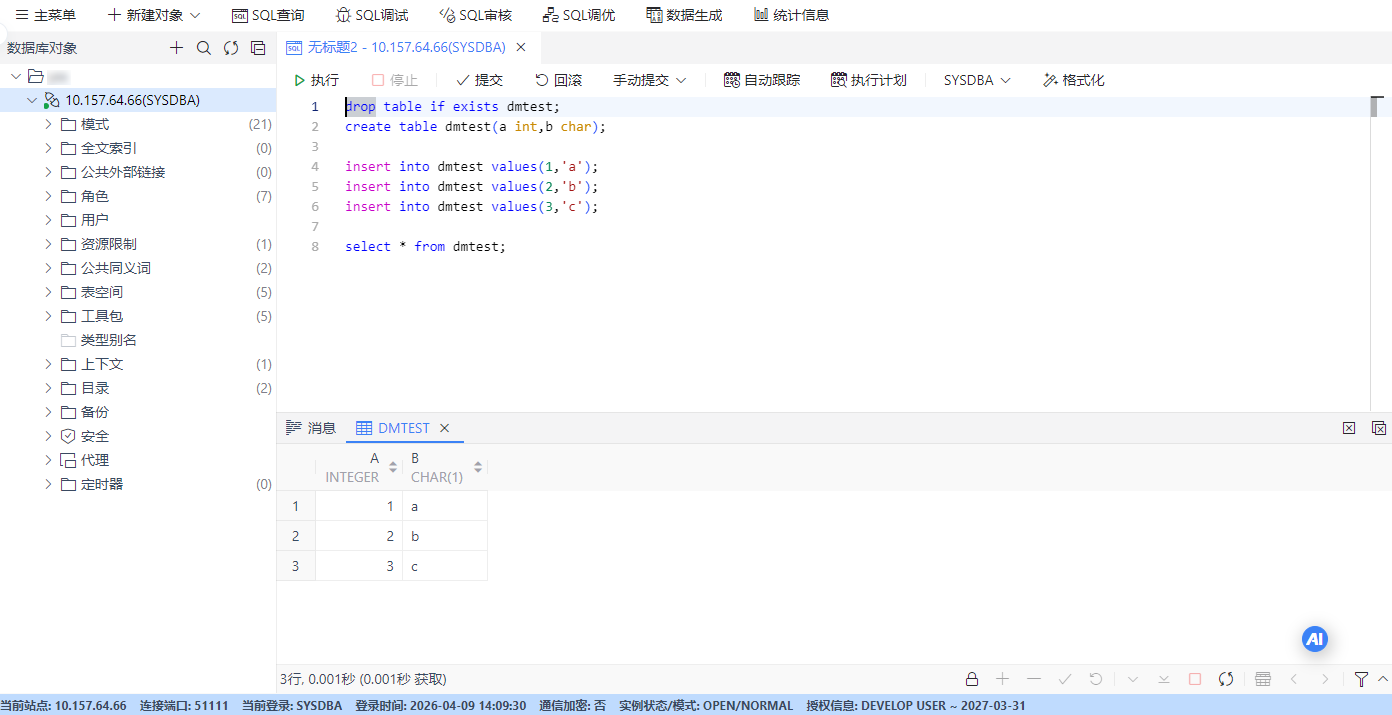Add a new connection with the plus icon
The image size is (1392, 715).
(x=177, y=48)
